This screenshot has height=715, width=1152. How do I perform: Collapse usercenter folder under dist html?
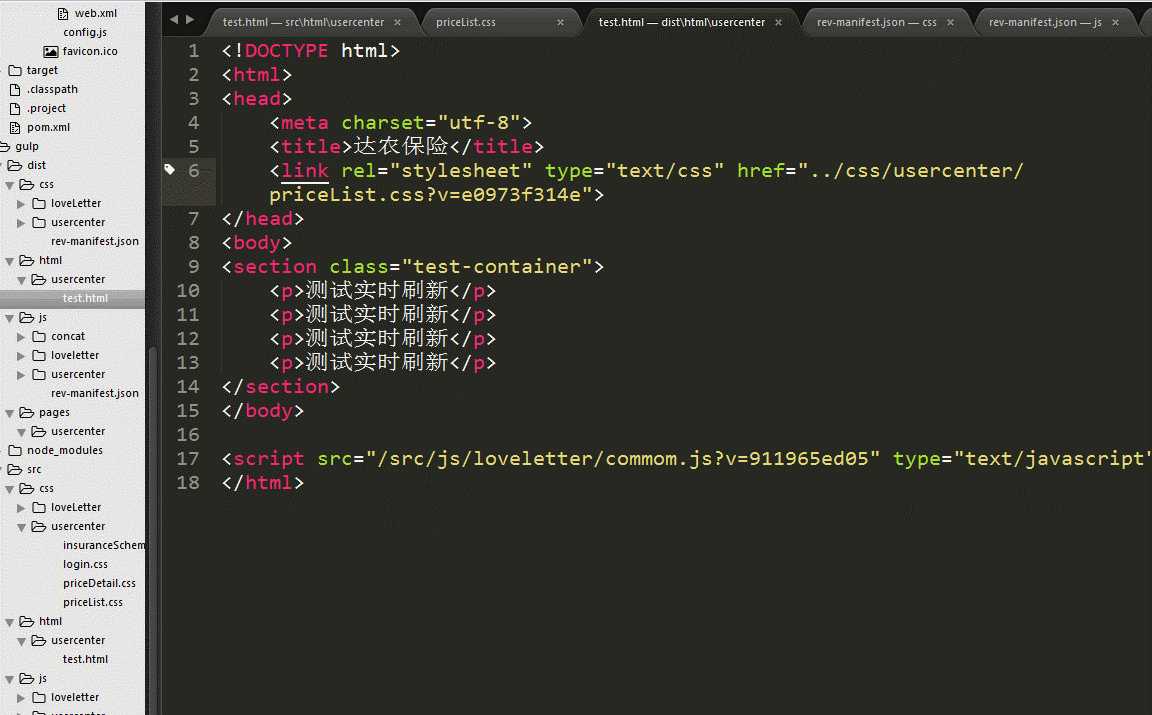coord(21,280)
